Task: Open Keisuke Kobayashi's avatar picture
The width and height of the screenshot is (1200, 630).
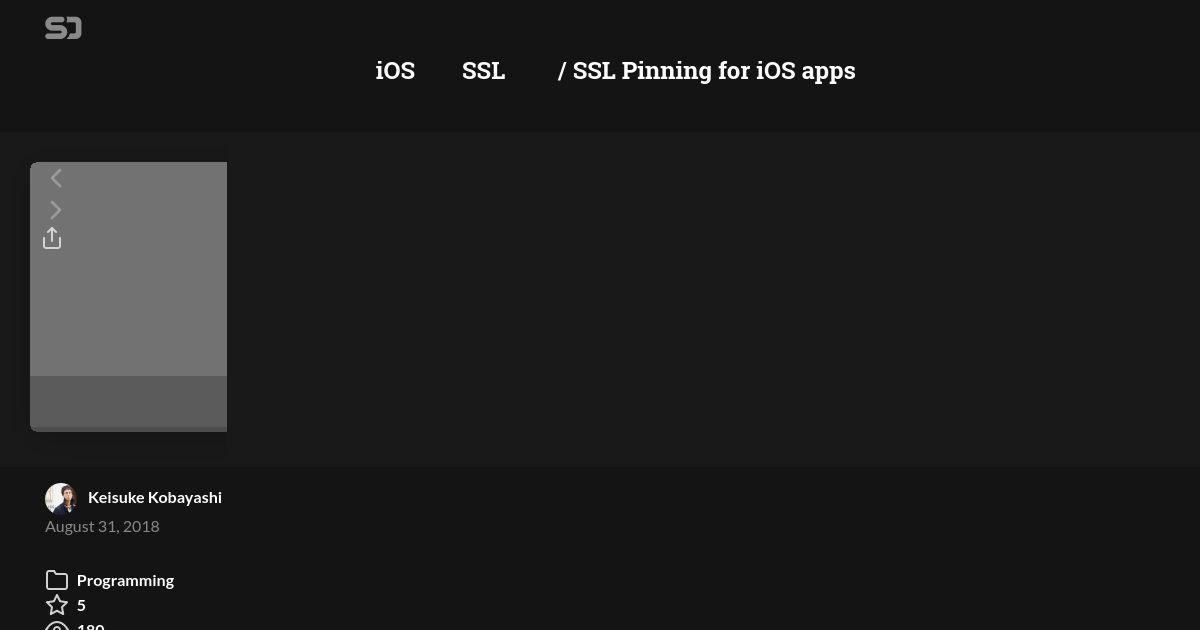Action: pyautogui.click(x=61, y=498)
